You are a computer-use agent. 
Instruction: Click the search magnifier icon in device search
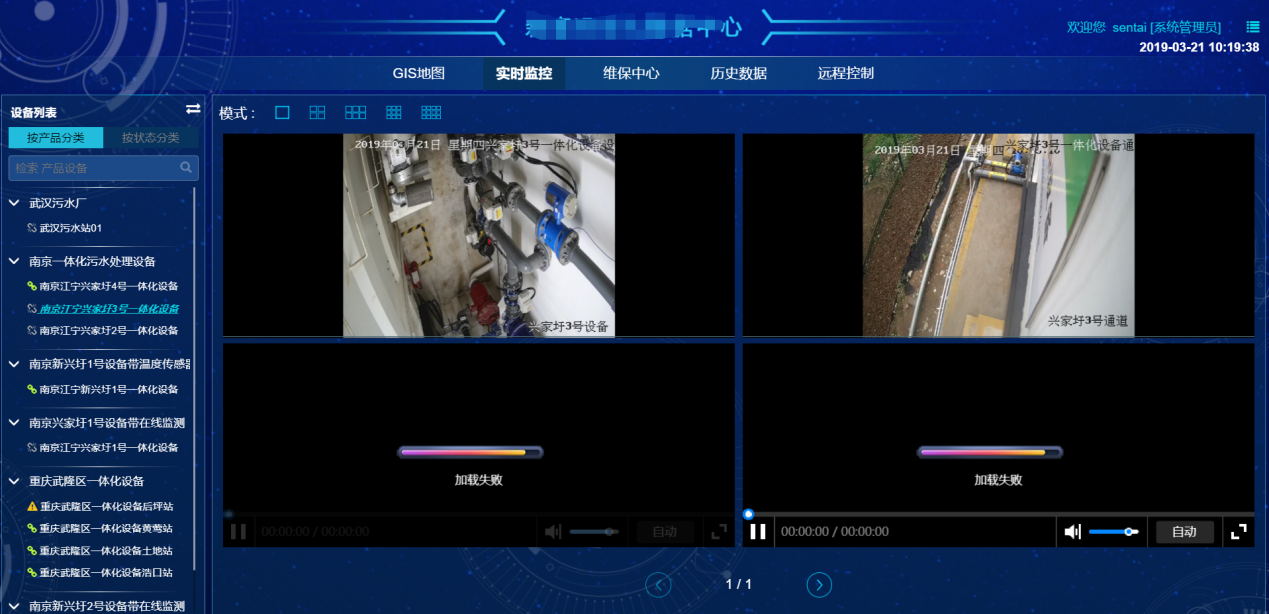[186, 168]
